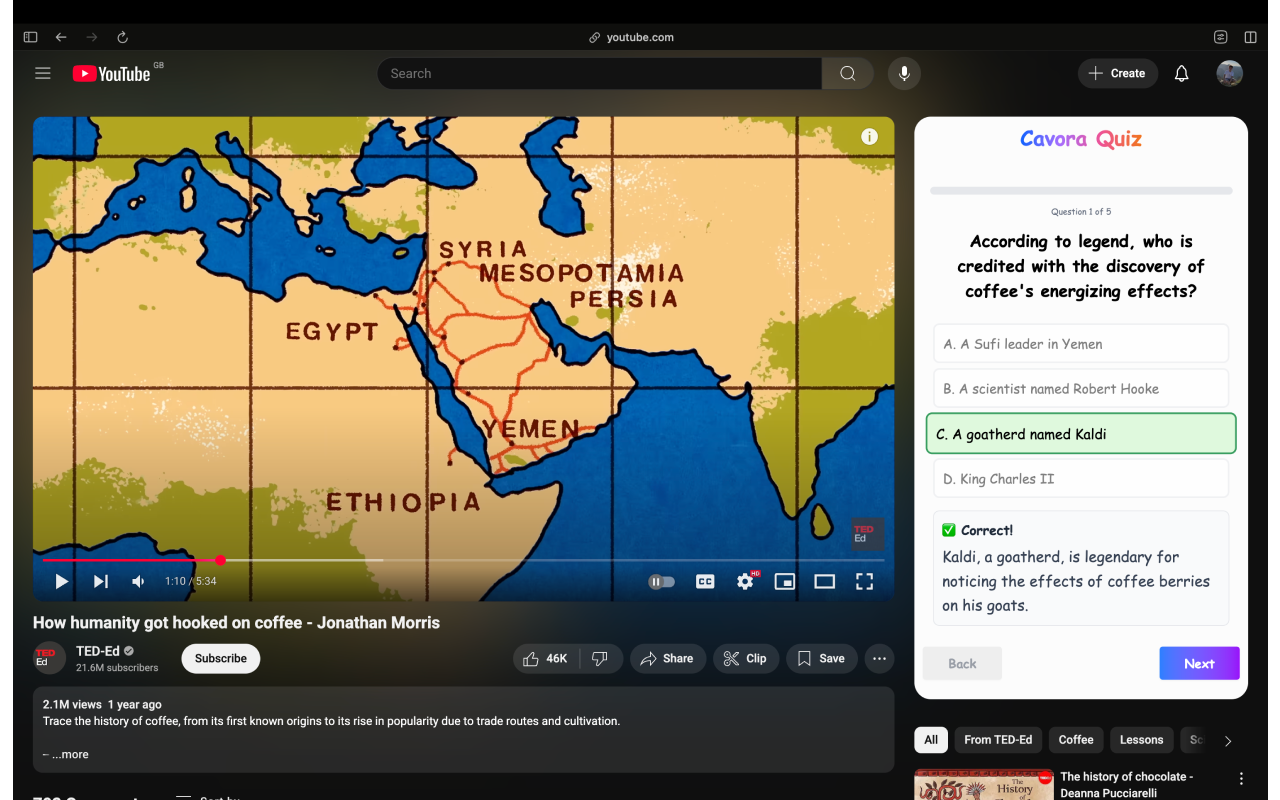Image resolution: width=1280 pixels, height=800 pixels.
Task: Open options for the chocolate history video
Action: (1241, 778)
